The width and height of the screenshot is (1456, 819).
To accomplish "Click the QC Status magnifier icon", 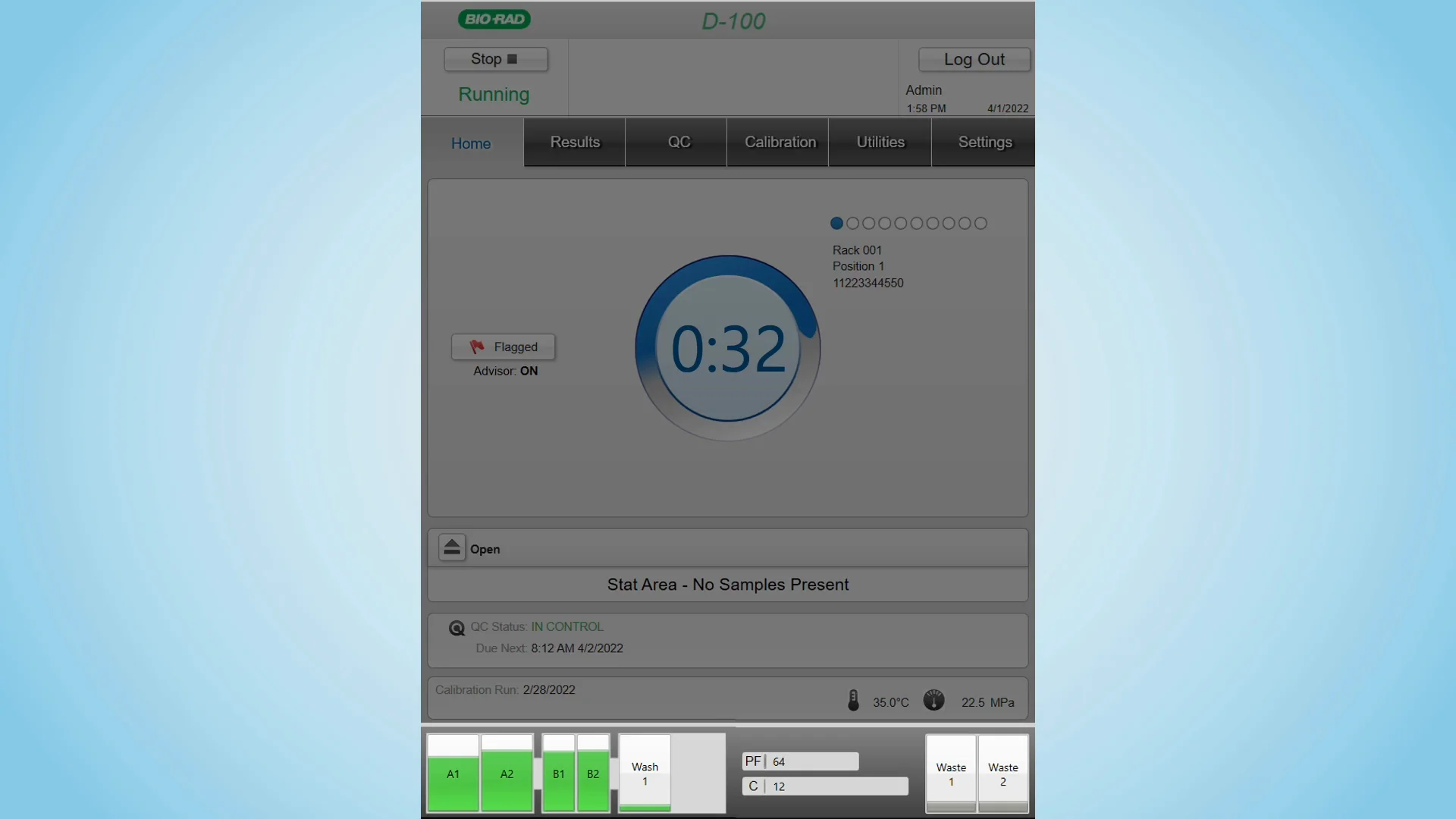I will [457, 628].
